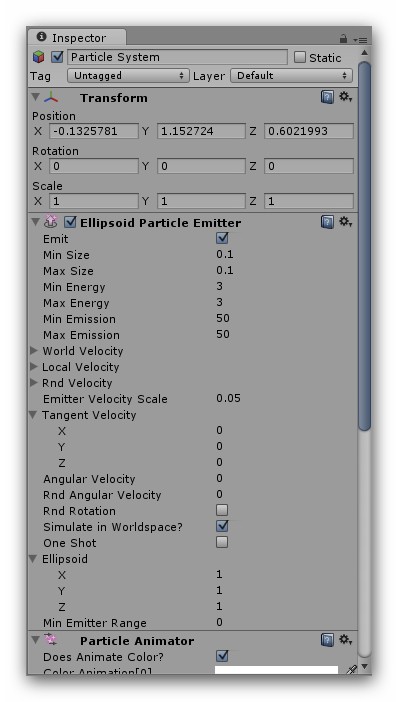This screenshot has width=398, height=702.
Task: Open the Inspector panel options menu icon
Action: pyautogui.click(x=359, y=39)
